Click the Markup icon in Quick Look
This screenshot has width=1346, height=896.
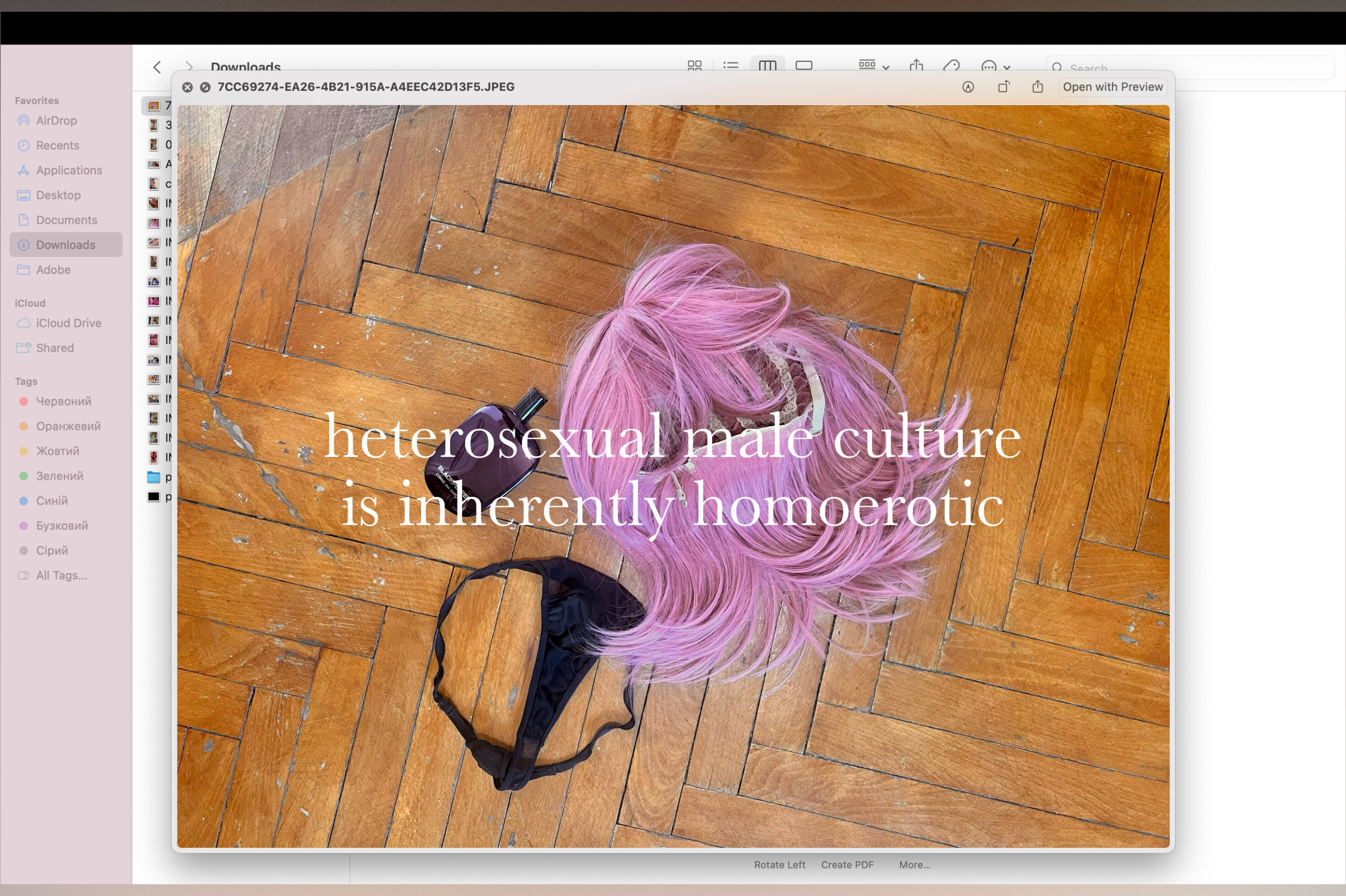[968, 87]
